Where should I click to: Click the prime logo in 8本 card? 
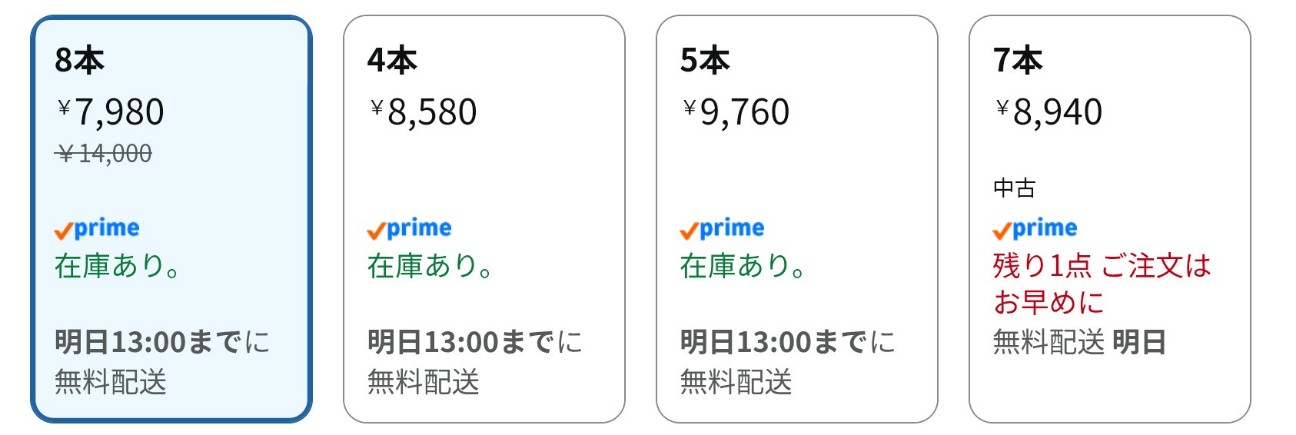97,229
